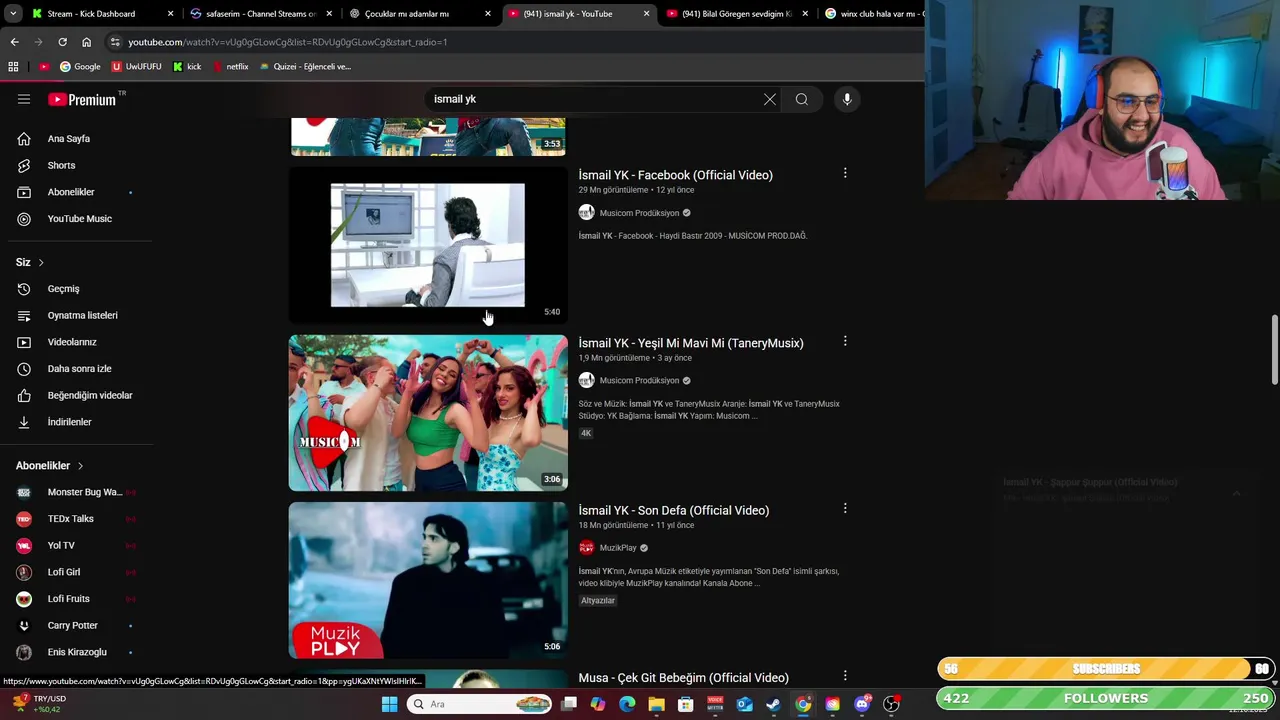This screenshot has width=1280, height=720.
Task: Switch to winx club hala var mı tab
Action: [x=873, y=14]
